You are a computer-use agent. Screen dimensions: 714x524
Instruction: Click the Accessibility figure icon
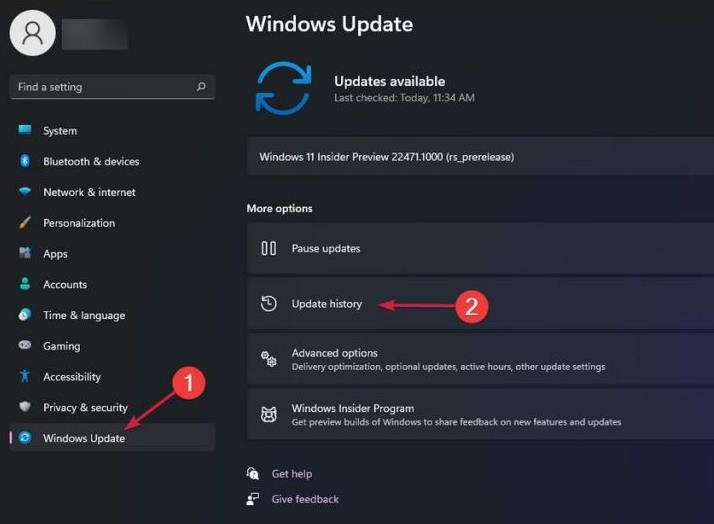click(25, 376)
